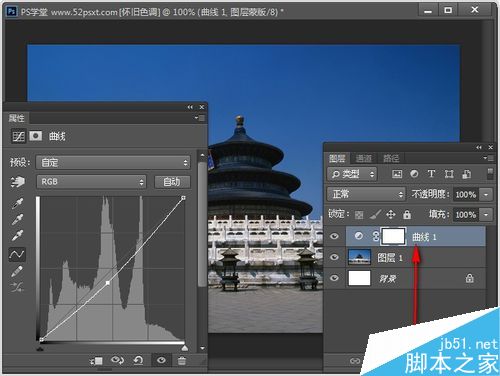Switch to the 图层 tab

(337, 158)
